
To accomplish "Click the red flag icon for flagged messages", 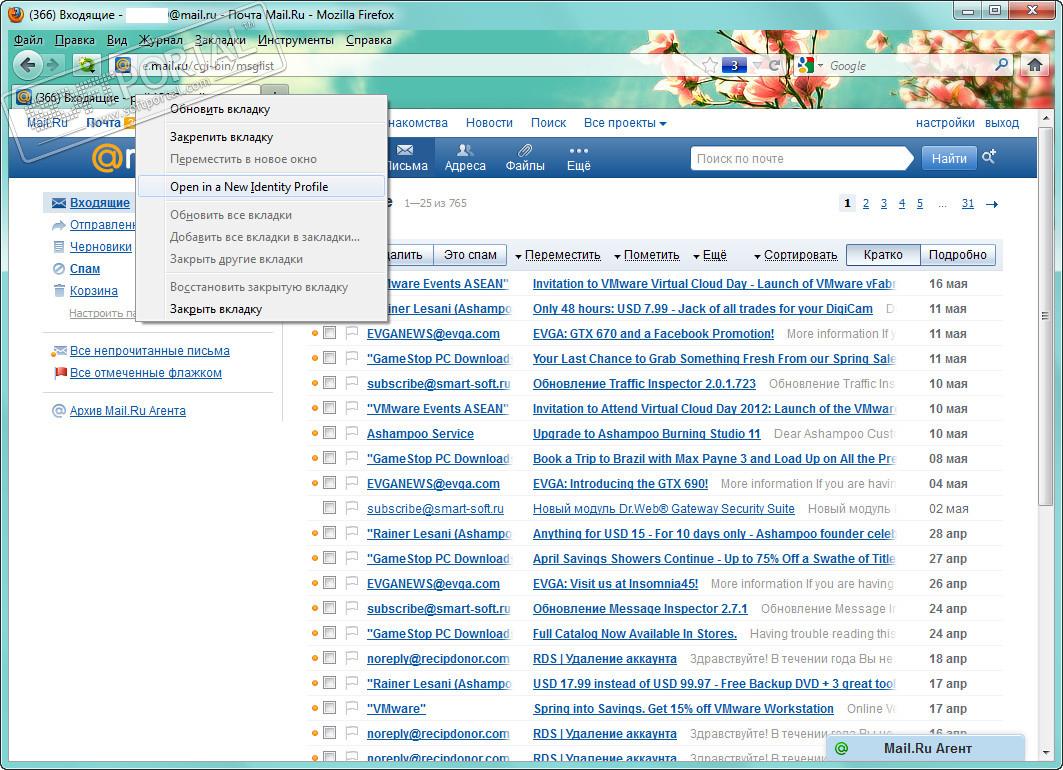I will 60,373.
